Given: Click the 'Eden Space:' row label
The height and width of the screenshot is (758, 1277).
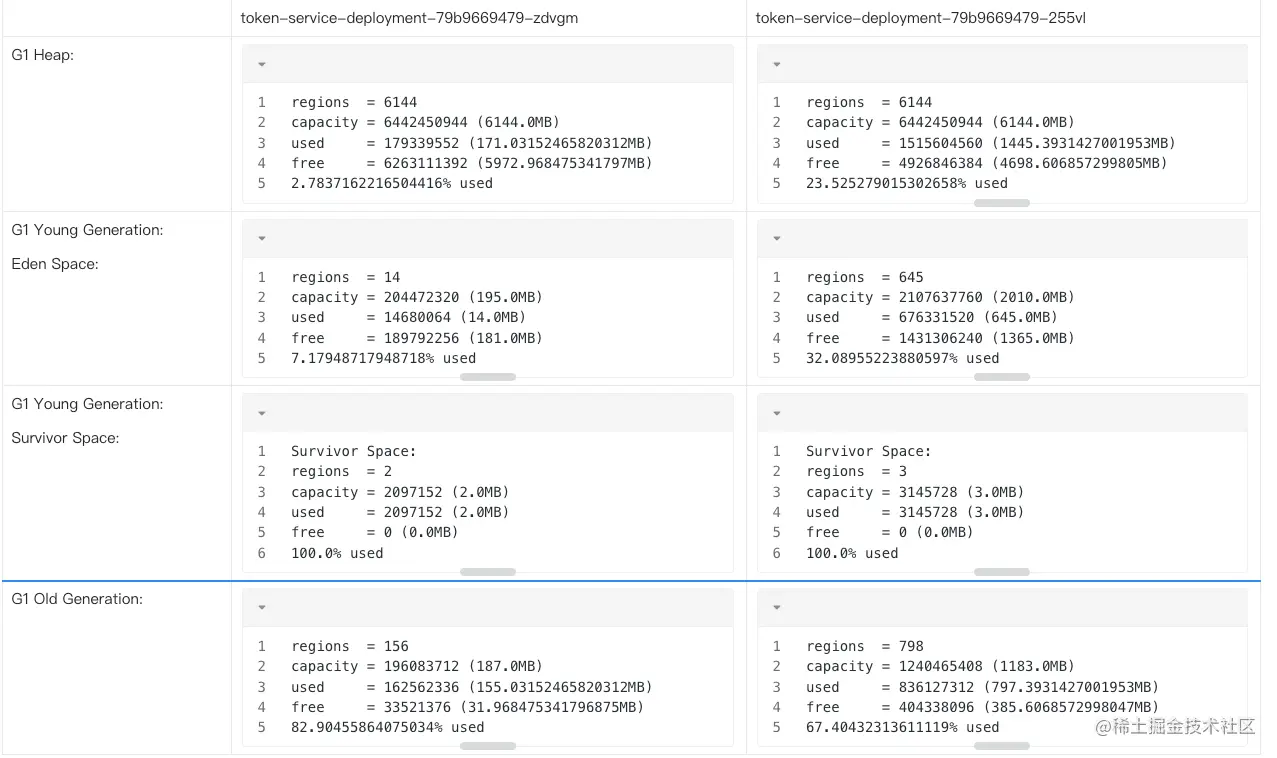Looking at the screenshot, I should (55, 264).
